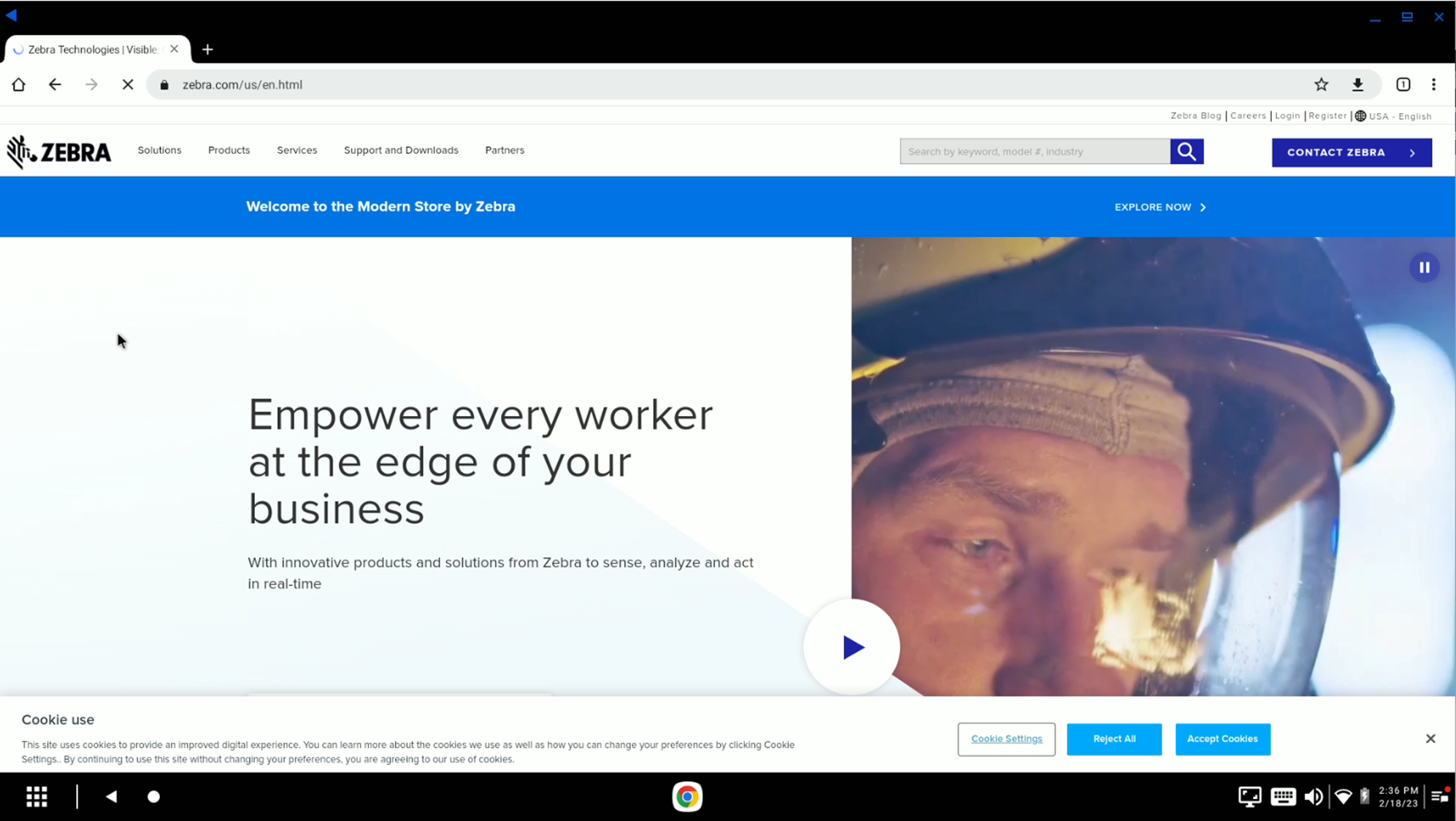Open the Support and Downloads menu
1456x821 pixels.
point(401,150)
